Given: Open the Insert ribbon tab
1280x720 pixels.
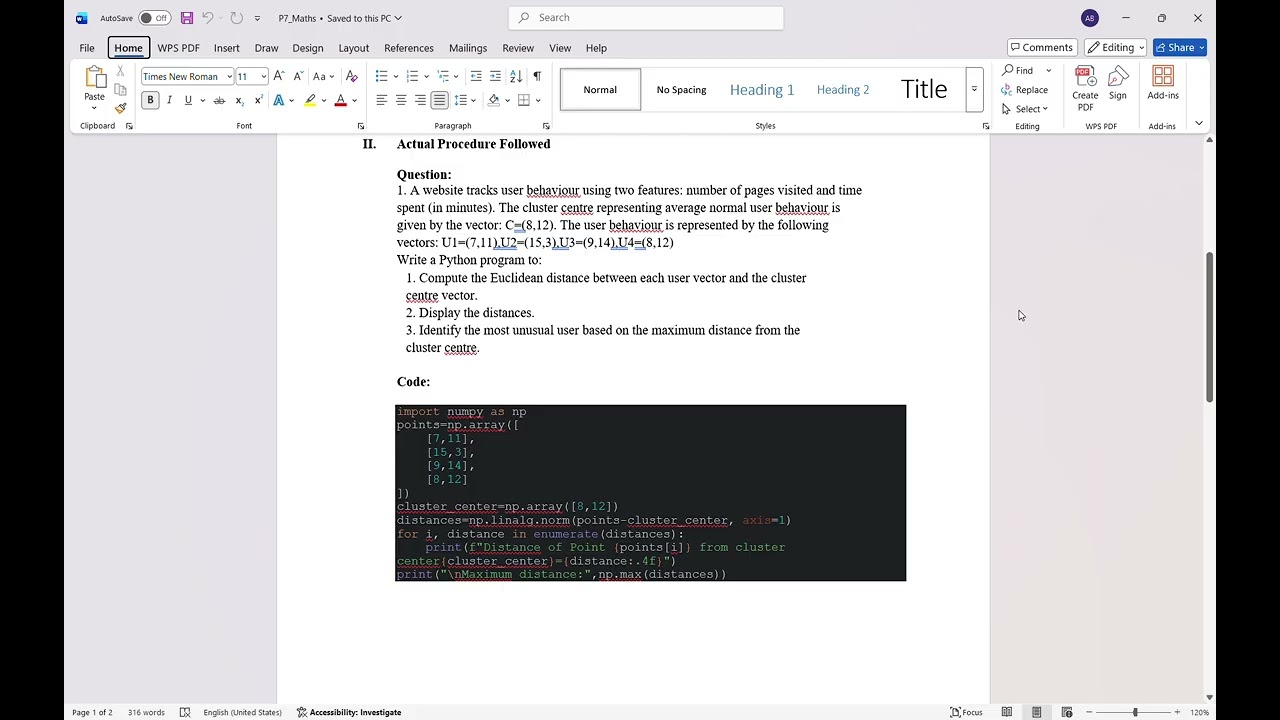Looking at the screenshot, I should tap(226, 48).
